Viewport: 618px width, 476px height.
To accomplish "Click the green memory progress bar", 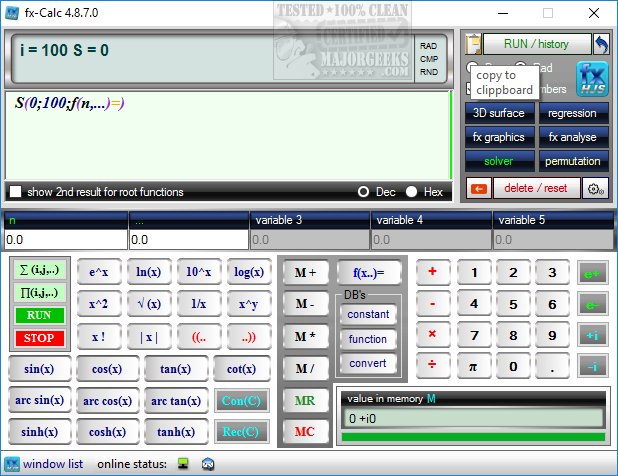I will (x=473, y=437).
